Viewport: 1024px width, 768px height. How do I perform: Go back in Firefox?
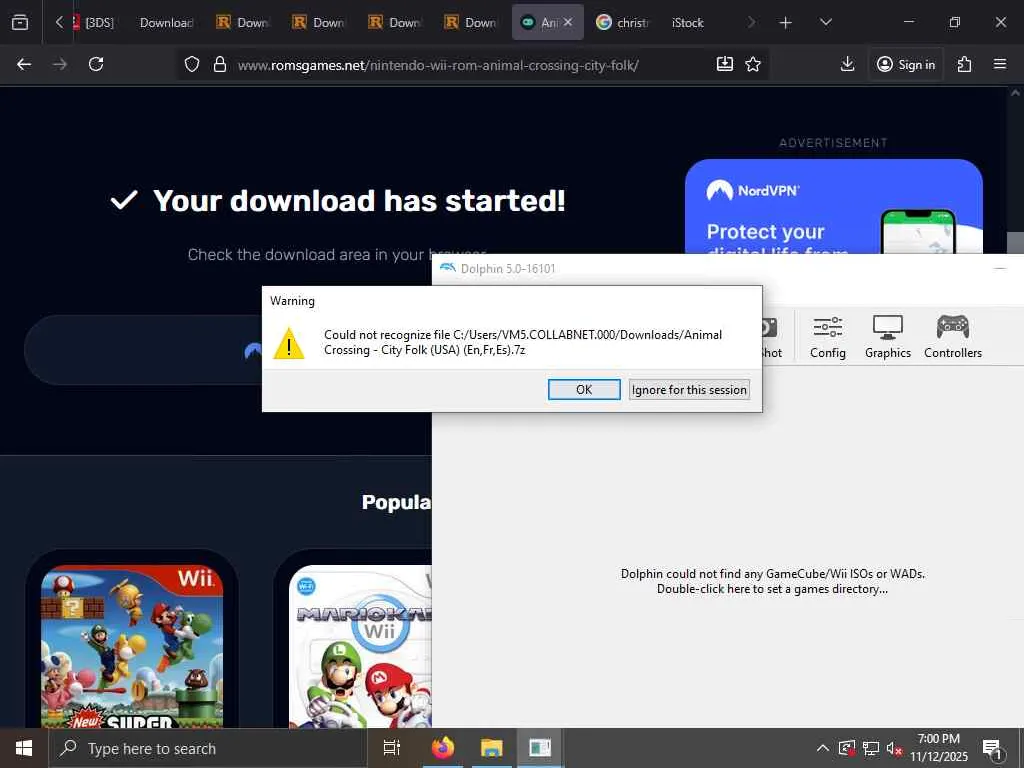pos(24,64)
